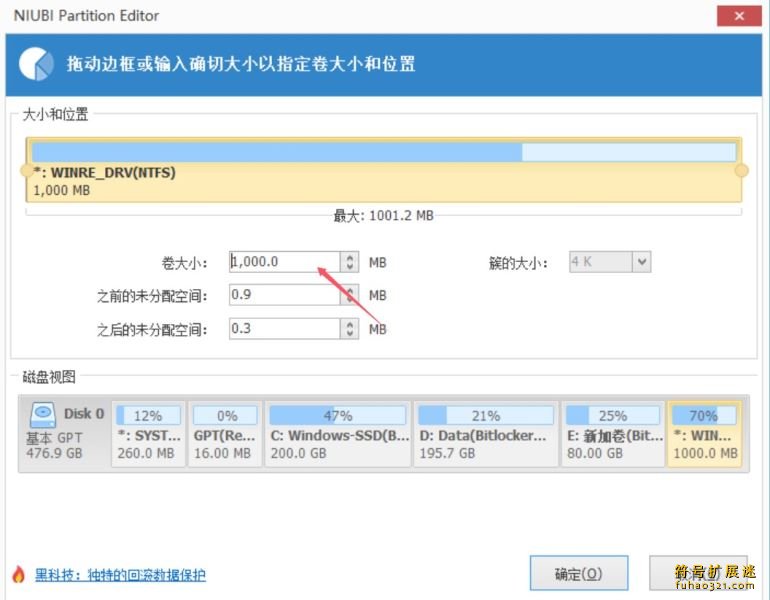This screenshot has width=770, height=600.
Task: Select the GPT(Re... 16.00 MB partition
Action: (x=225, y=434)
